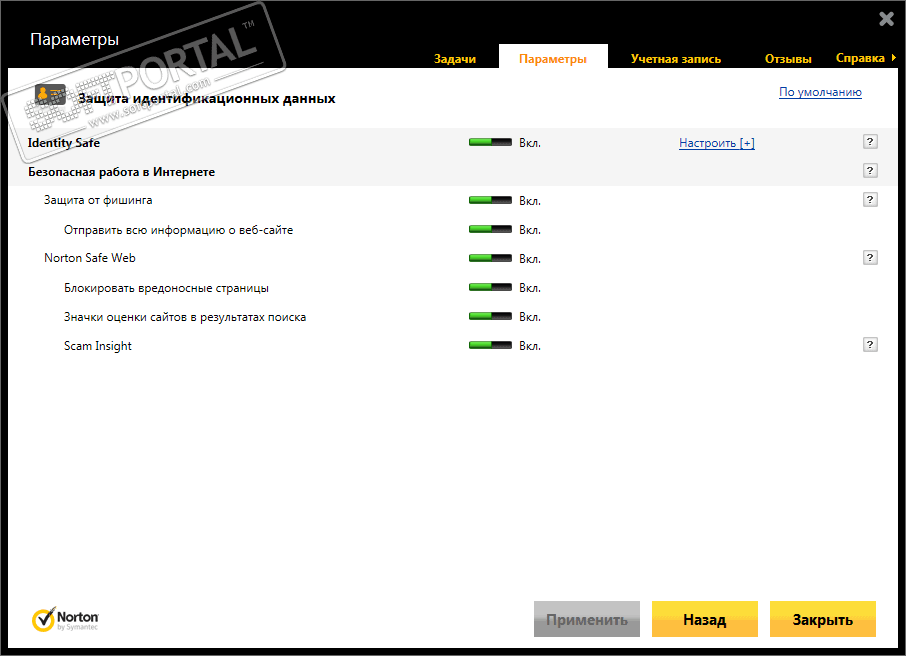Click the Защита от фишинга label
906x656 pixels.
coord(98,200)
